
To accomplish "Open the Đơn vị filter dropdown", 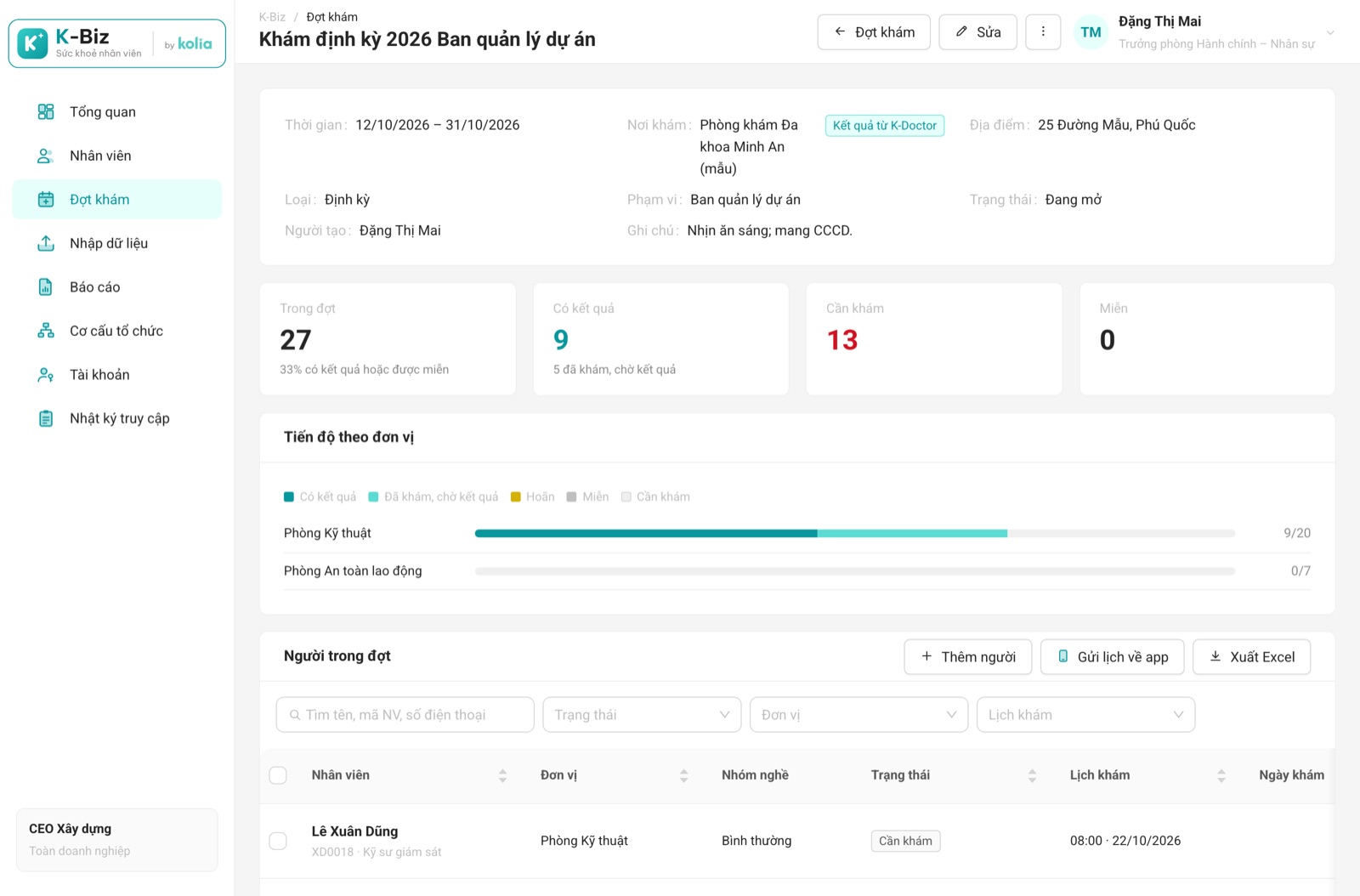I will [858, 715].
